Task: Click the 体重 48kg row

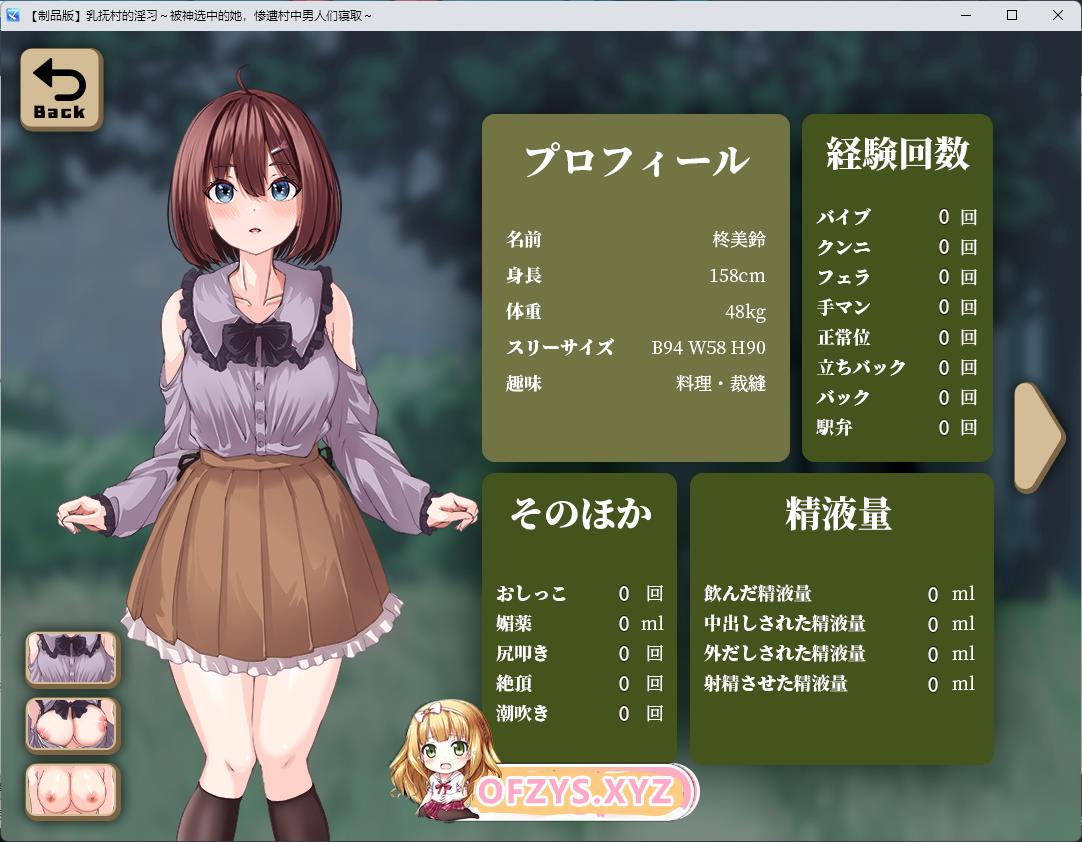Action: (636, 312)
